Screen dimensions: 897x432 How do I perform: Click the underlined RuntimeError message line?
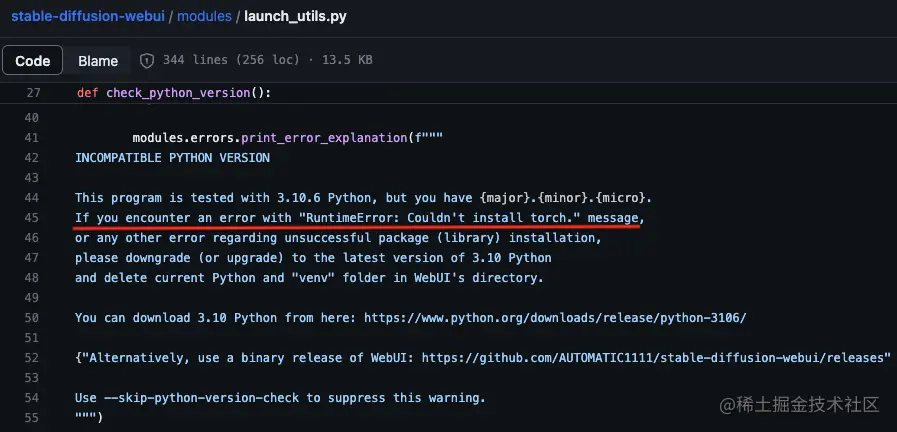(x=360, y=217)
